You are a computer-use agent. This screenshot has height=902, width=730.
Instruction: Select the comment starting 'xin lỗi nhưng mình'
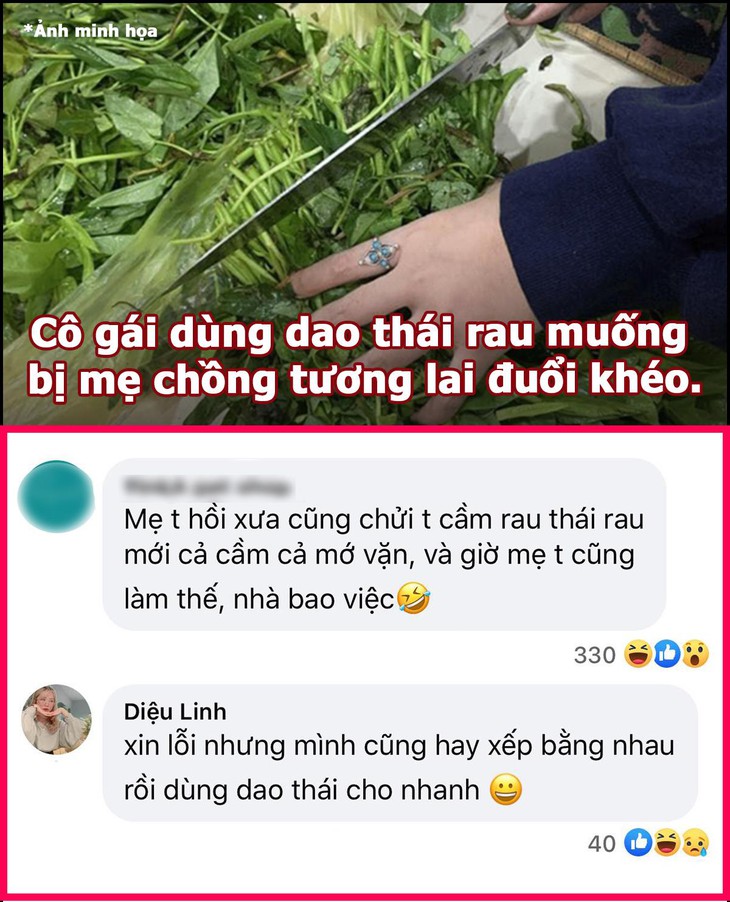[400, 753]
